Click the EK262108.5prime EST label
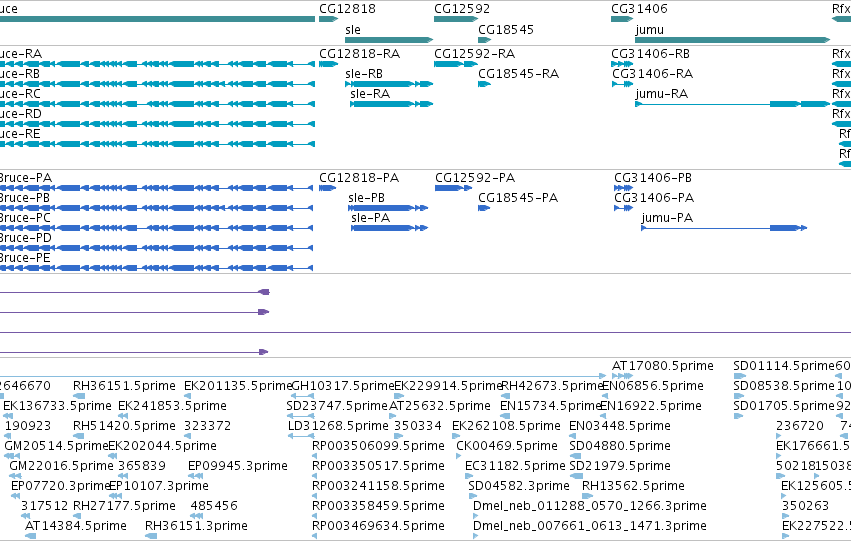 click(x=506, y=426)
